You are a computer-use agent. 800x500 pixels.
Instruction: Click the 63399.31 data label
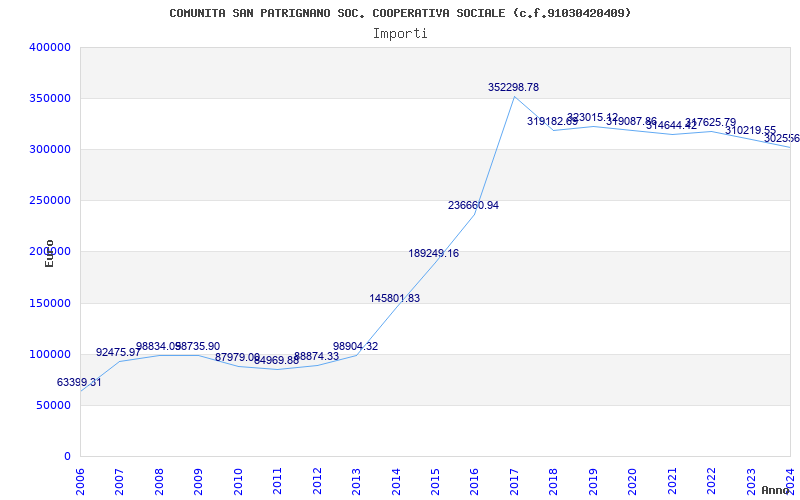coord(79,382)
